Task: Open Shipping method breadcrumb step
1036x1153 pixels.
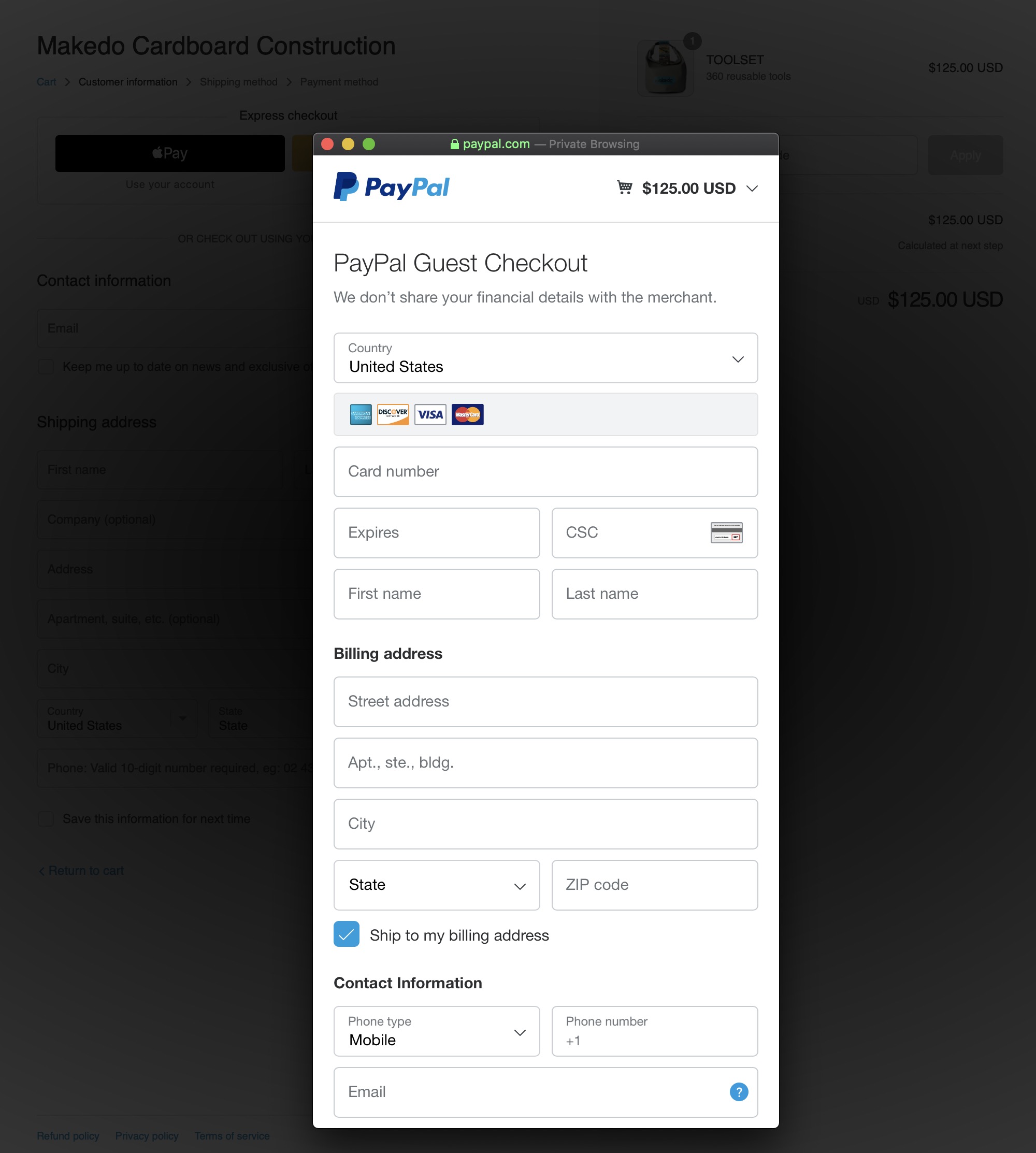Action: click(238, 82)
